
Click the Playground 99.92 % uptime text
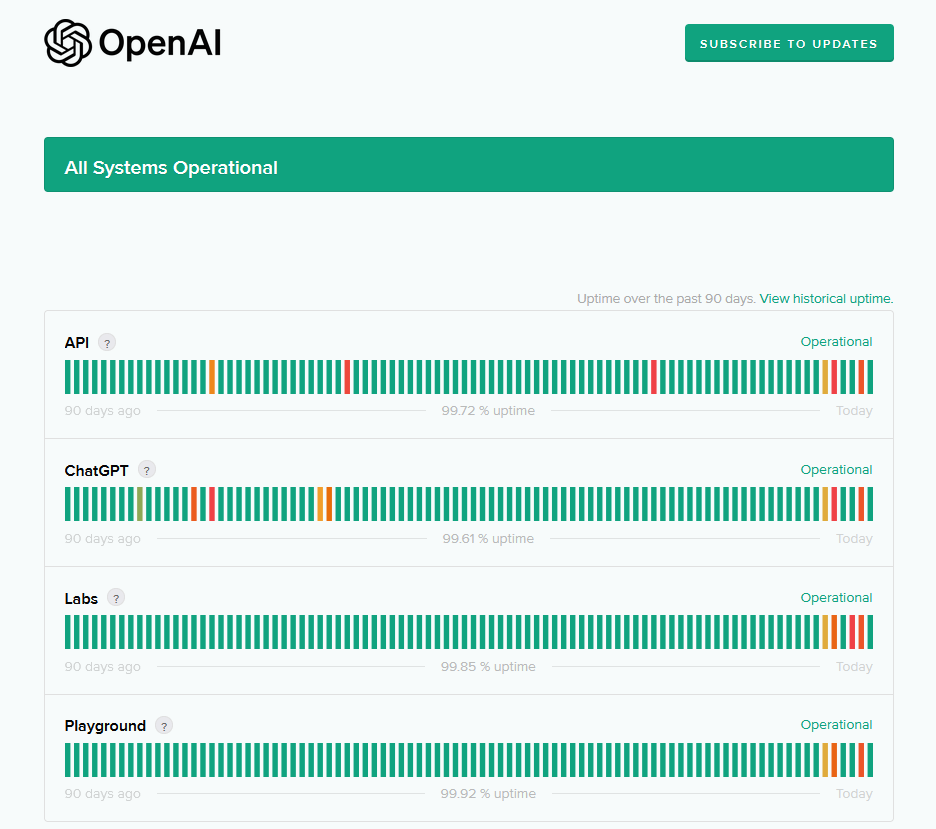(x=488, y=794)
